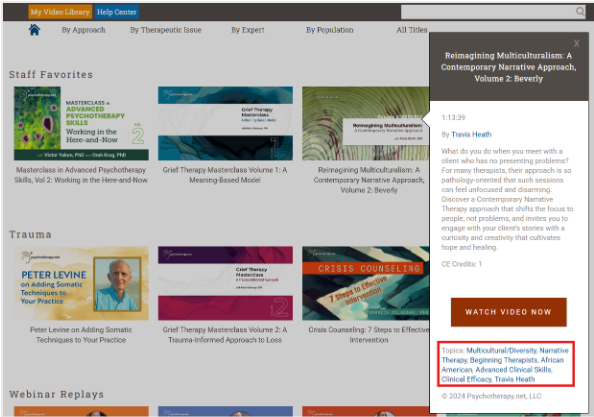The image size is (594, 417).
Task: Click title Masterclass in Advanced Psychotherapy Skills, Vol 2
Action: click(81, 175)
